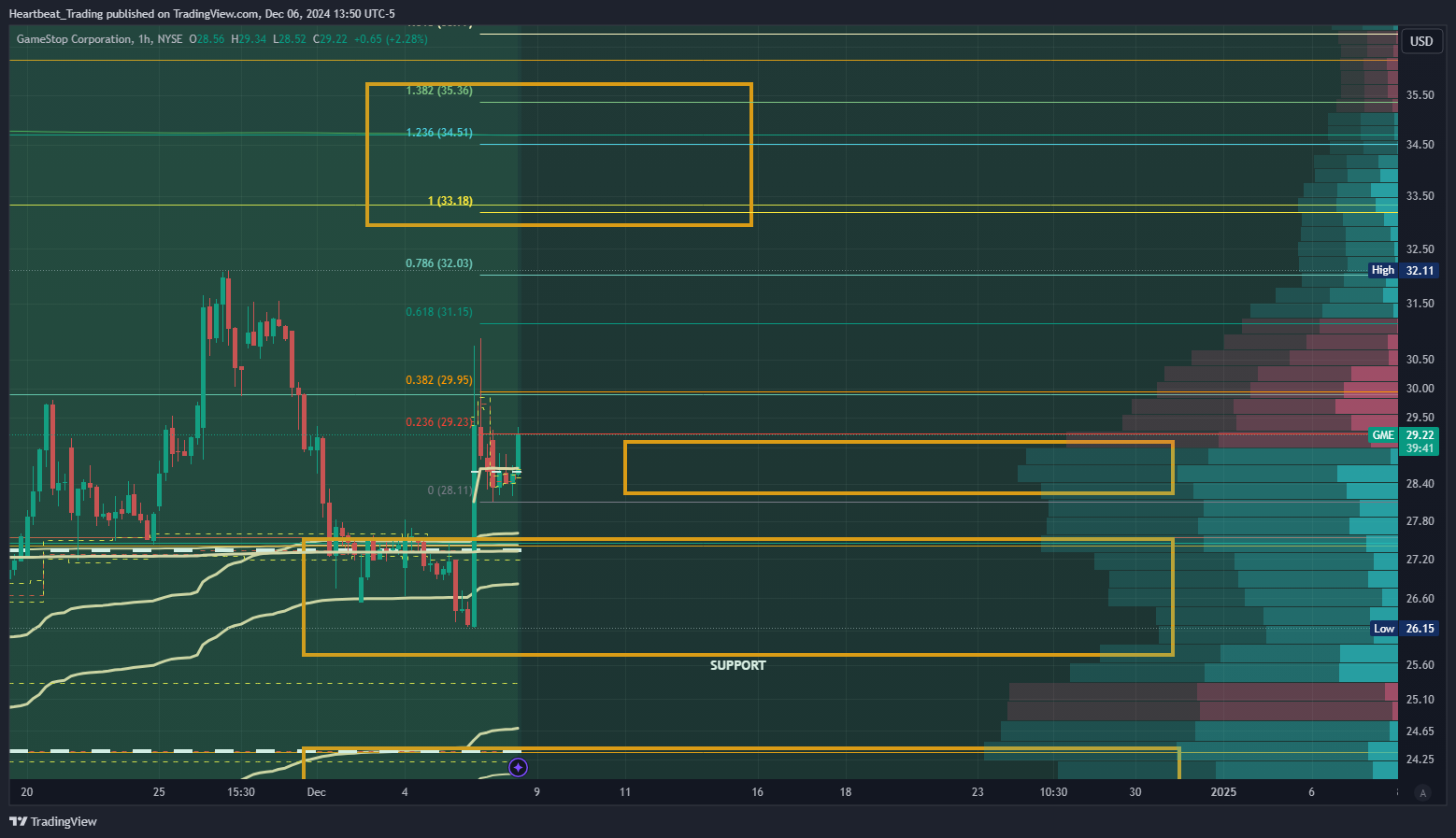Click the 30 date label on the time axis
This screenshot has height=838, width=1456.
(x=1135, y=792)
